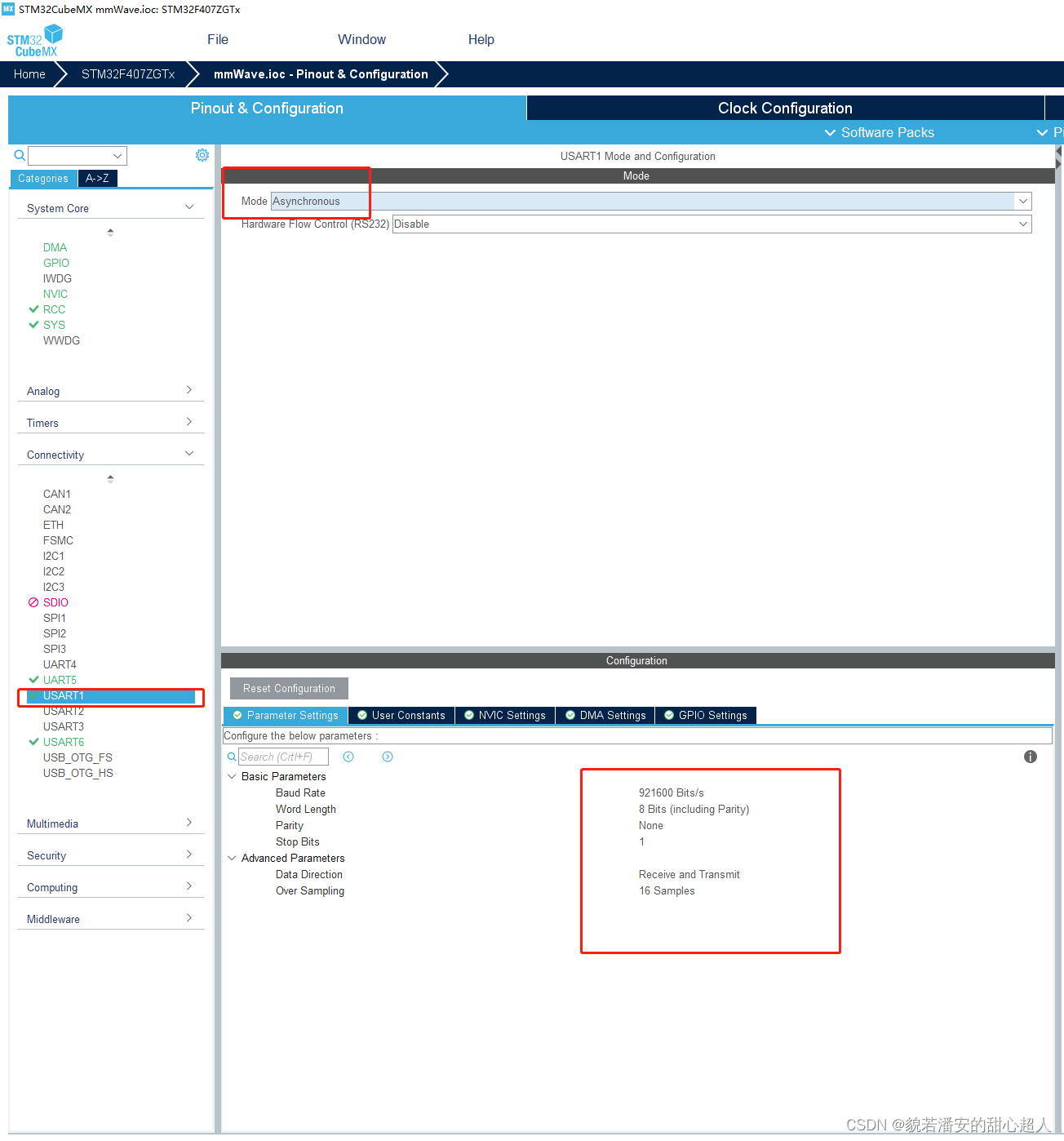Expand the Analog category
The image size is (1064, 1141).
[189, 390]
